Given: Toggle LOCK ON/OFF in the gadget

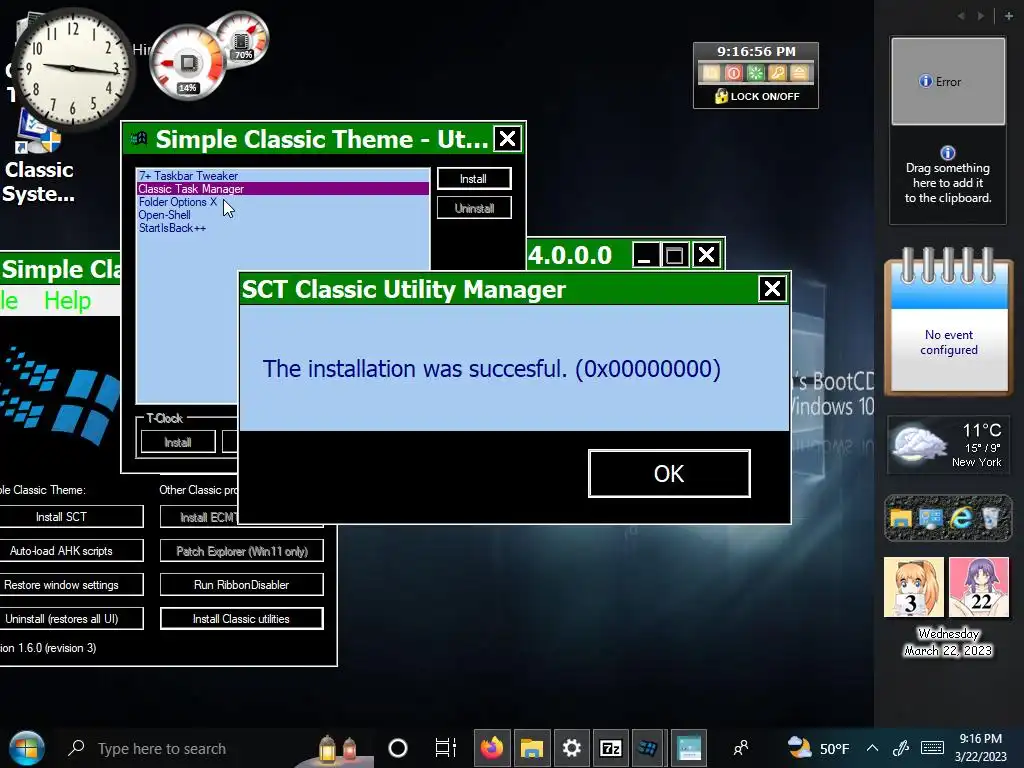Looking at the screenshot, I should pyautogui.click(x=756, y=96).
